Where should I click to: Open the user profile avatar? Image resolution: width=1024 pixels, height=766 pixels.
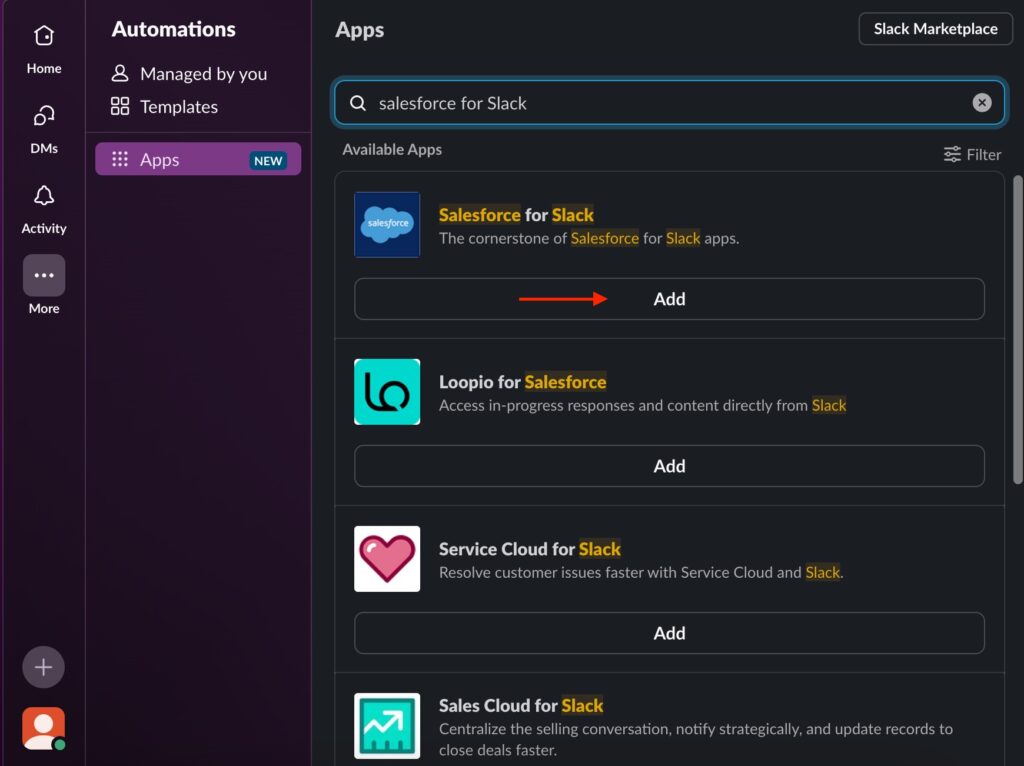(x=43, y=728)
